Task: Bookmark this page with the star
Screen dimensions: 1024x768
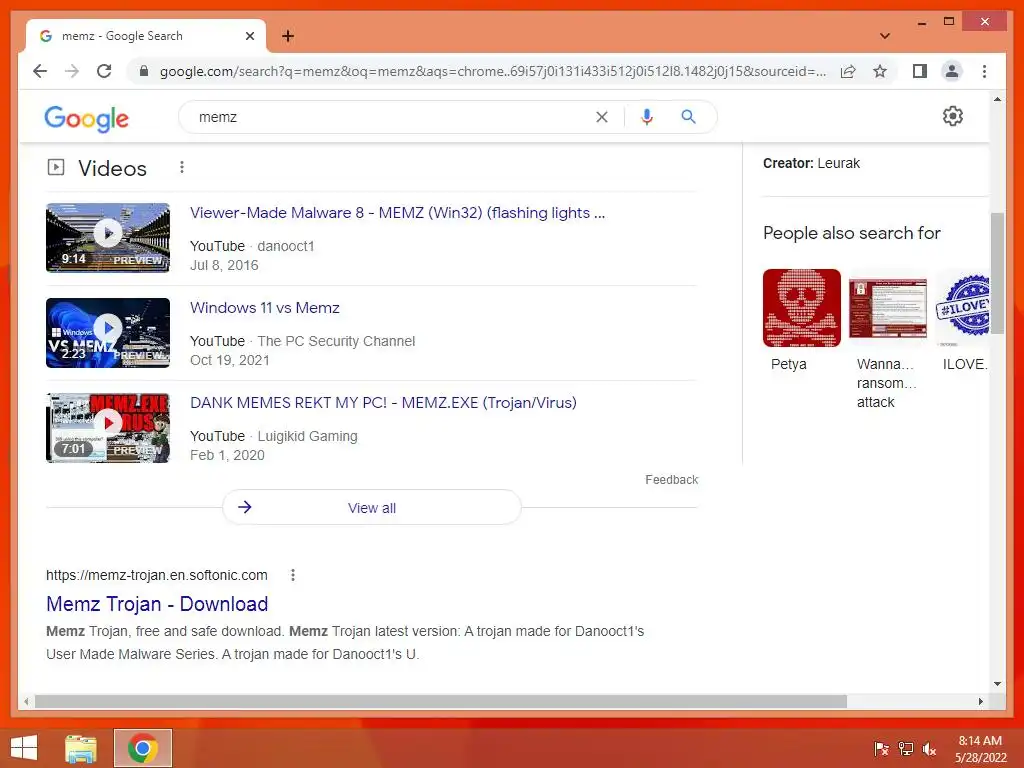Action: click(x=880, y=71)
